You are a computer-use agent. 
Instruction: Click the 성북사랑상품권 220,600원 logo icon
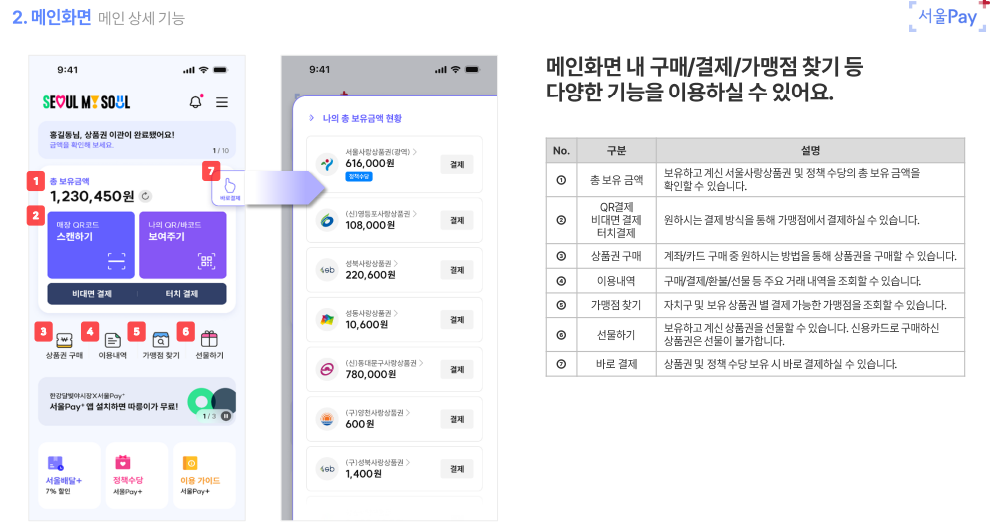coord(327,270)
